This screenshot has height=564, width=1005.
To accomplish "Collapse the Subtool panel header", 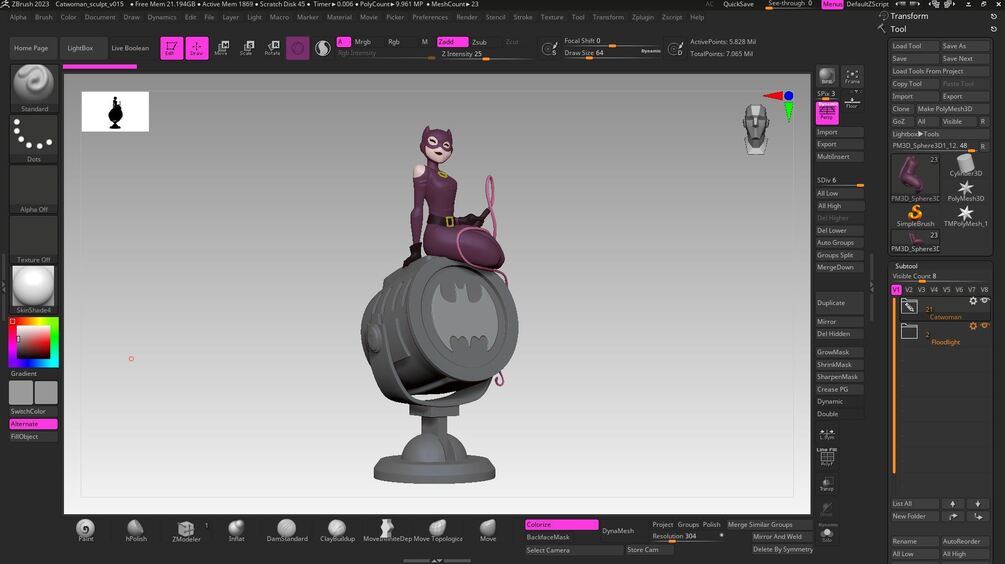I will pos(906,266).
